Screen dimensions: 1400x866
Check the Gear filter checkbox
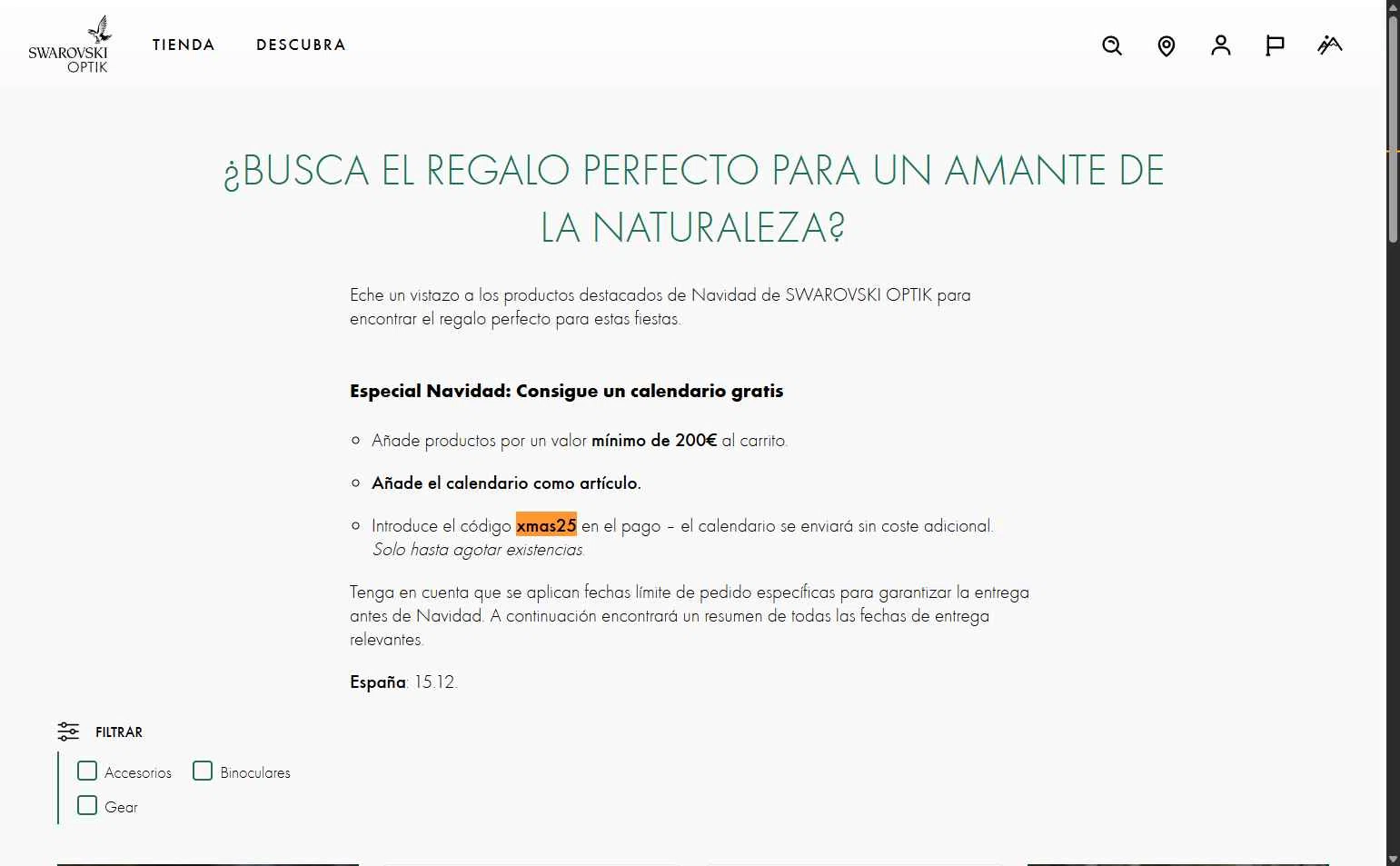[x=87, y=806]
